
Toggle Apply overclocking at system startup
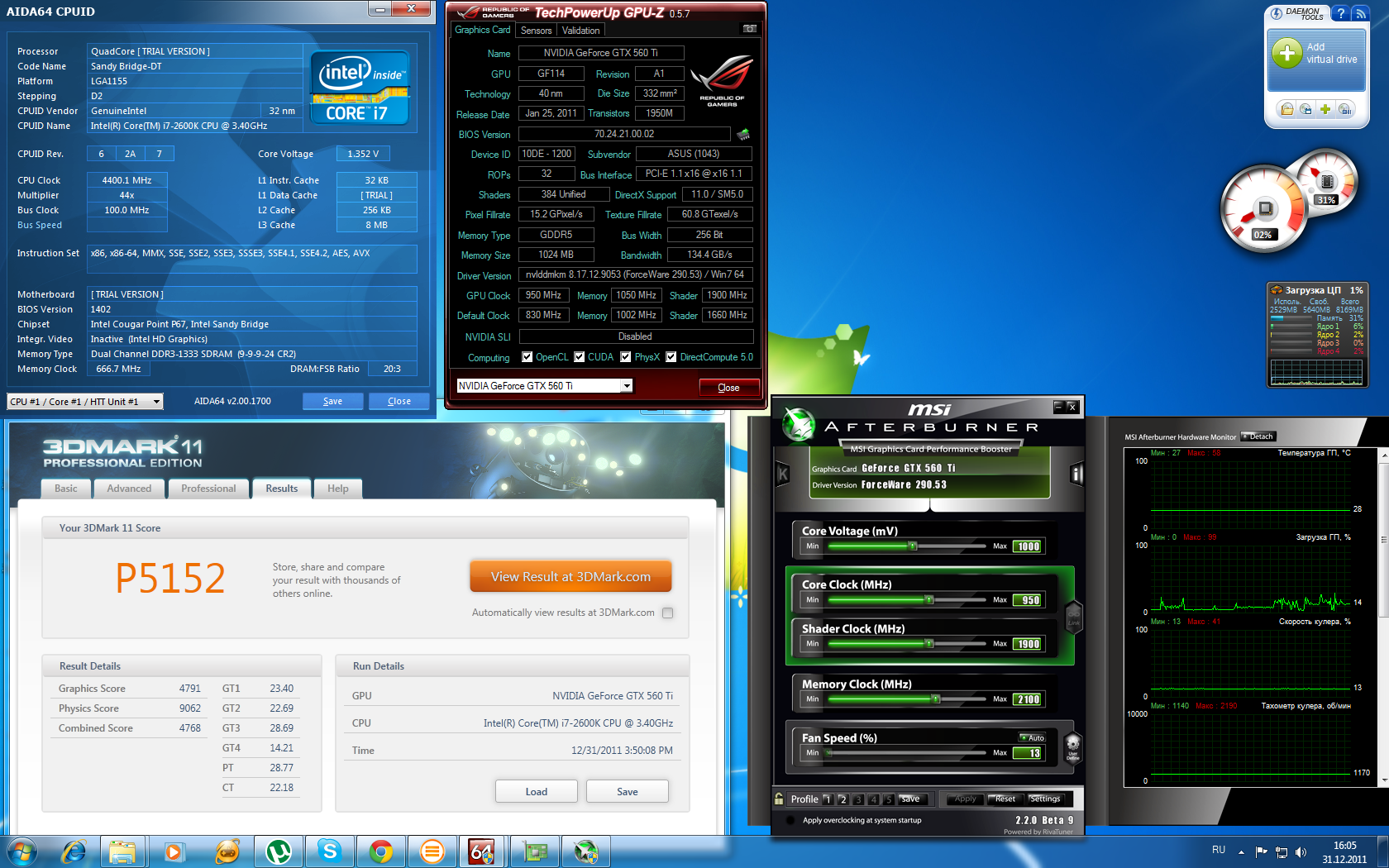(x=790, y=820)
